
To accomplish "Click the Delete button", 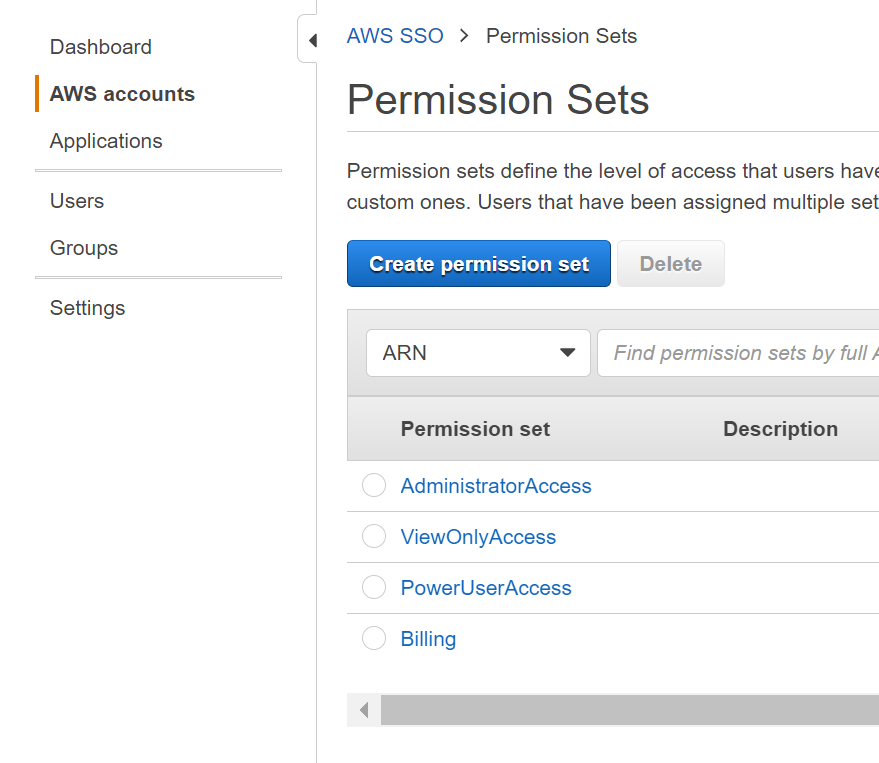I will pyautogui.click(x=671, y=263).
